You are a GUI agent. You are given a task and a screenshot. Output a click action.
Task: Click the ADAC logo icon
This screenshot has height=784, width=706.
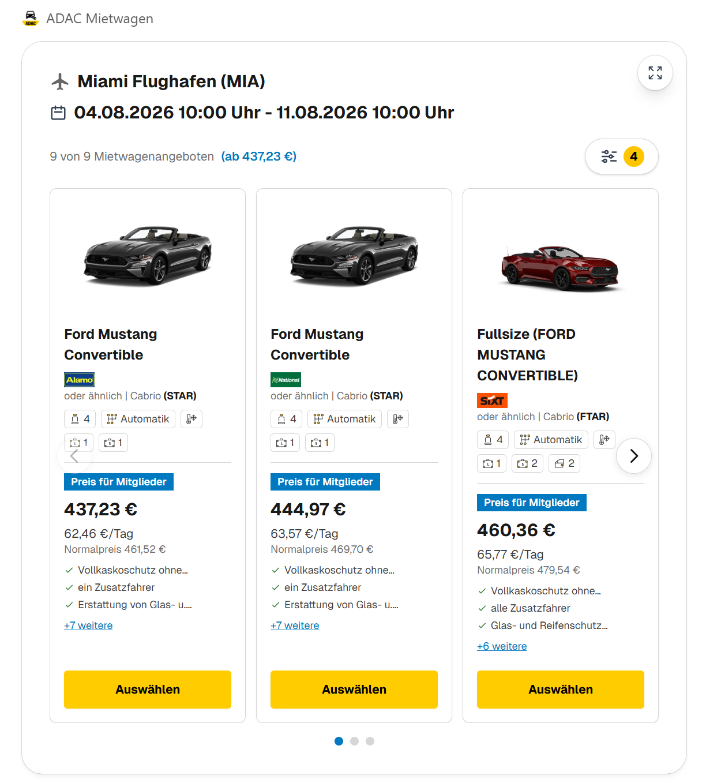(30, 18)
